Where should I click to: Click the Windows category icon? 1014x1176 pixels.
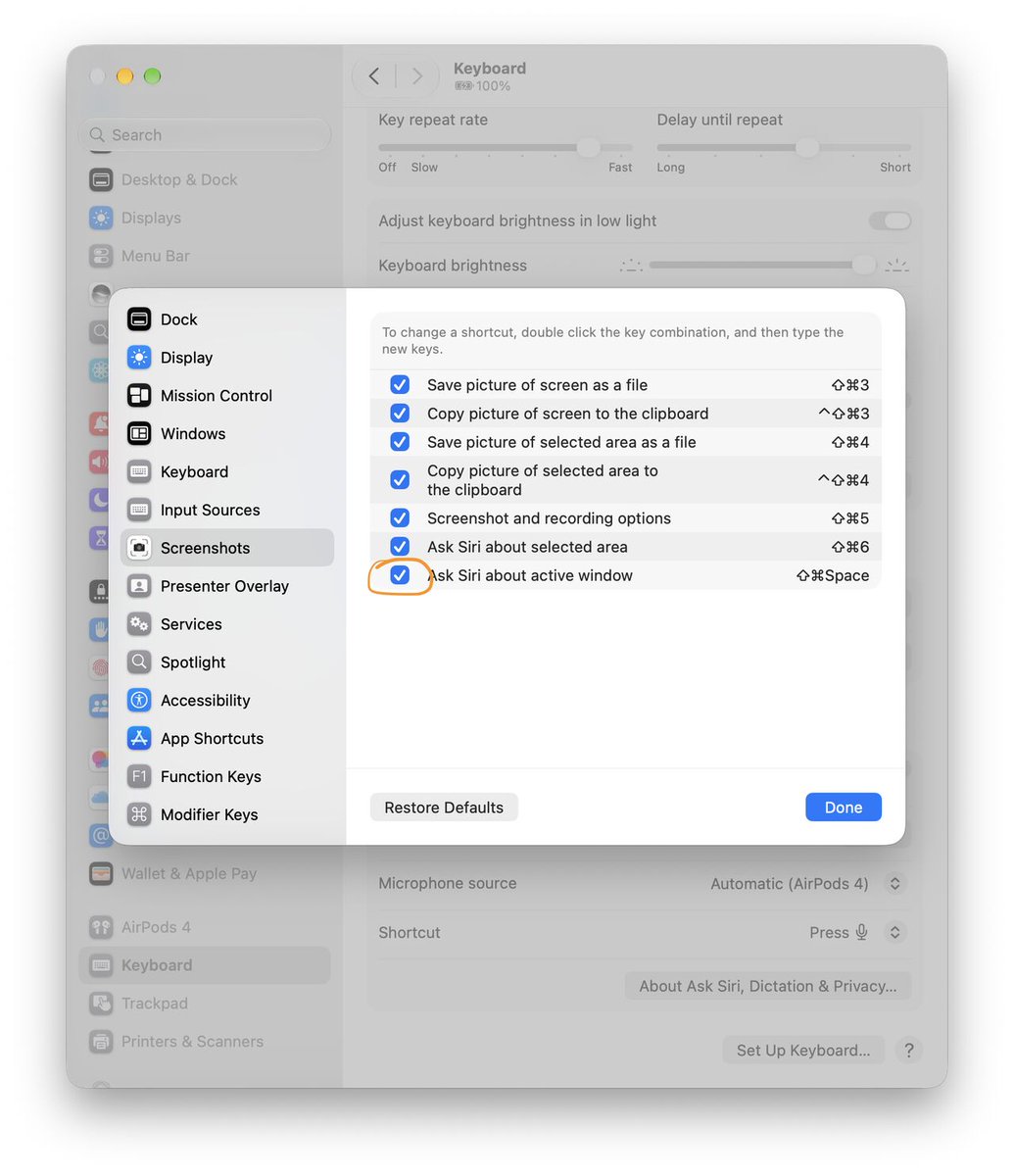click(x=139, y=434)
